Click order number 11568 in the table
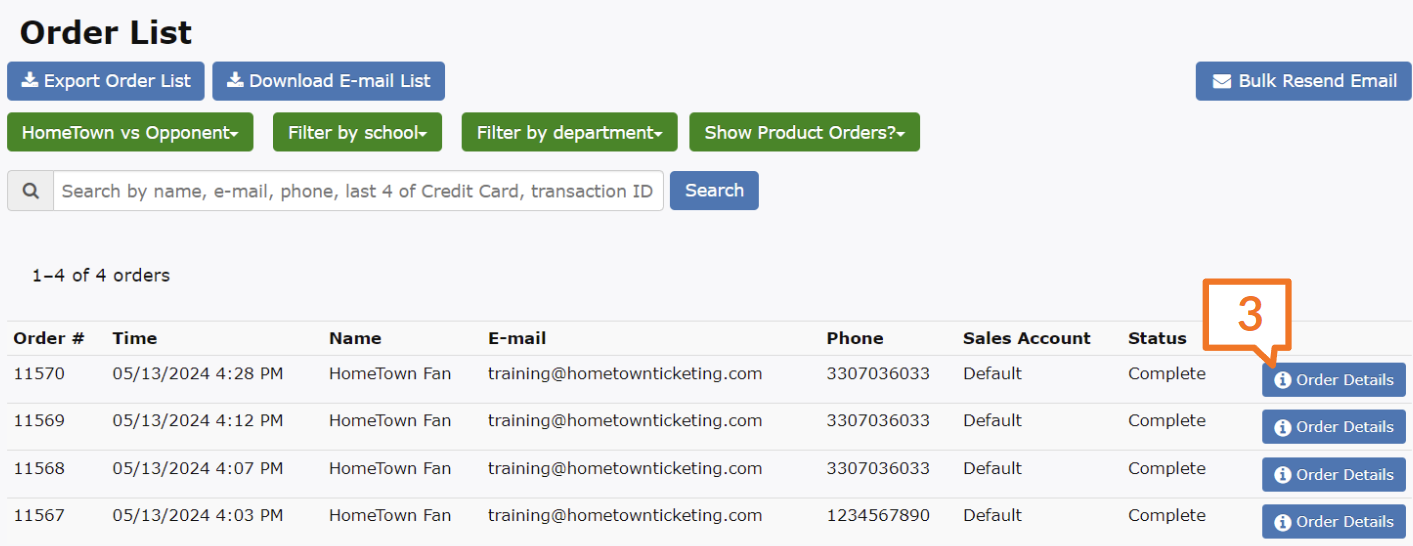 point(39,469)
